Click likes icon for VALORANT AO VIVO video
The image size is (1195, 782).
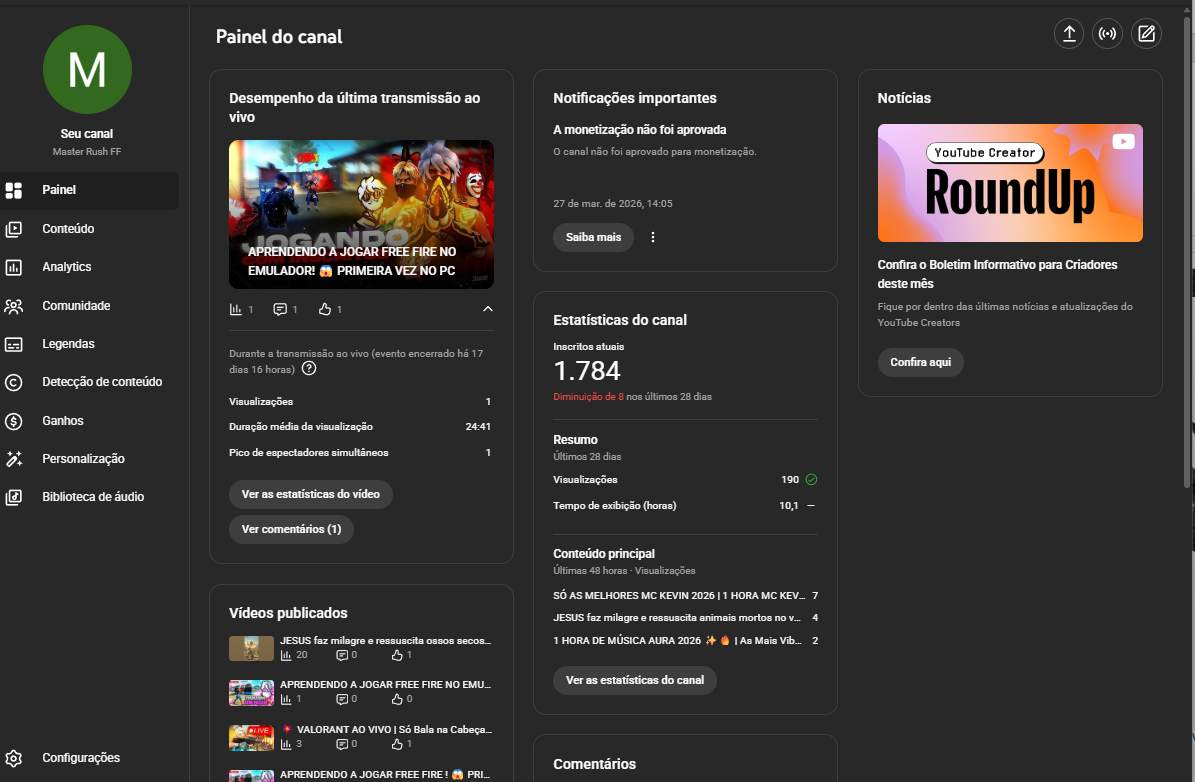[x=397, y=745]
